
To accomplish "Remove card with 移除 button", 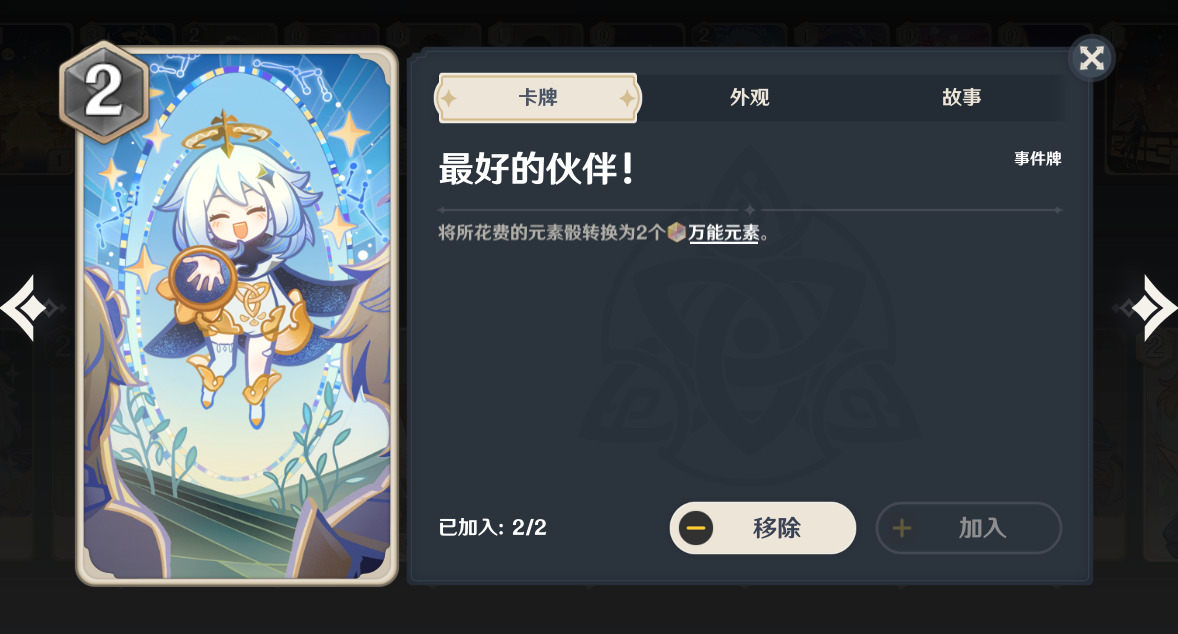I will (763, 528).
